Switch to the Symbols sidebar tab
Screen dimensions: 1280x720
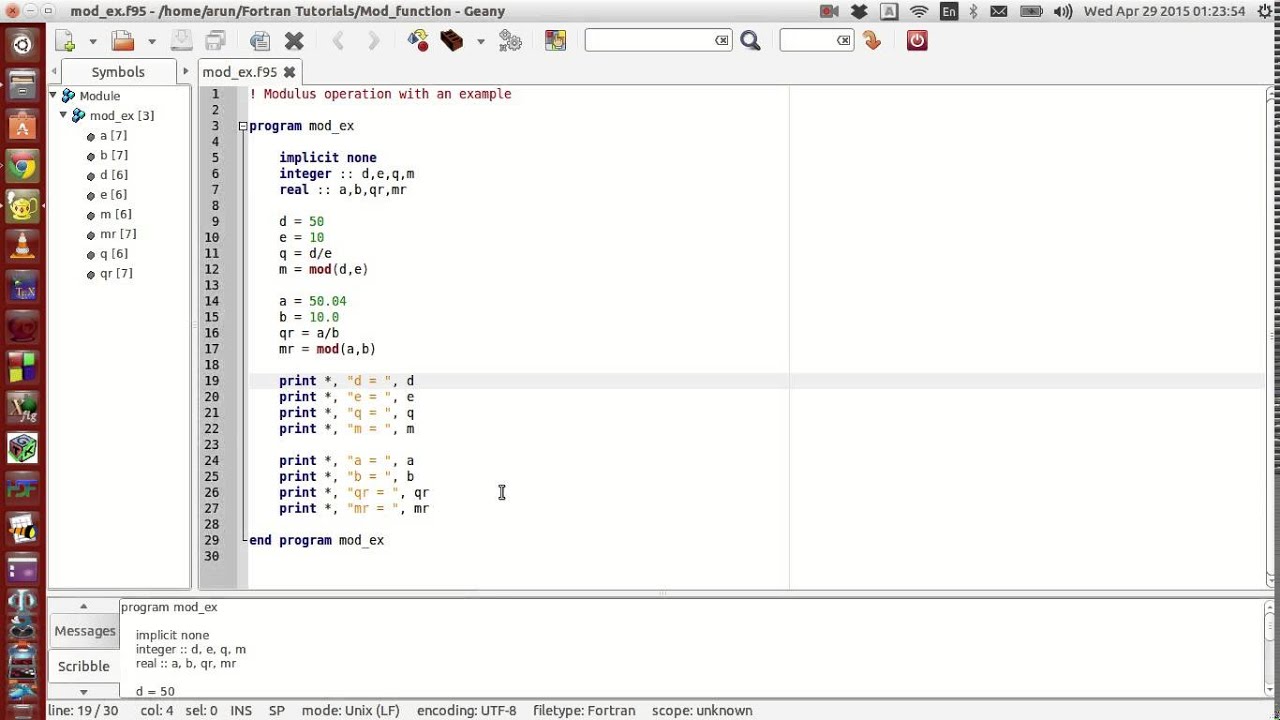(118, 72)
